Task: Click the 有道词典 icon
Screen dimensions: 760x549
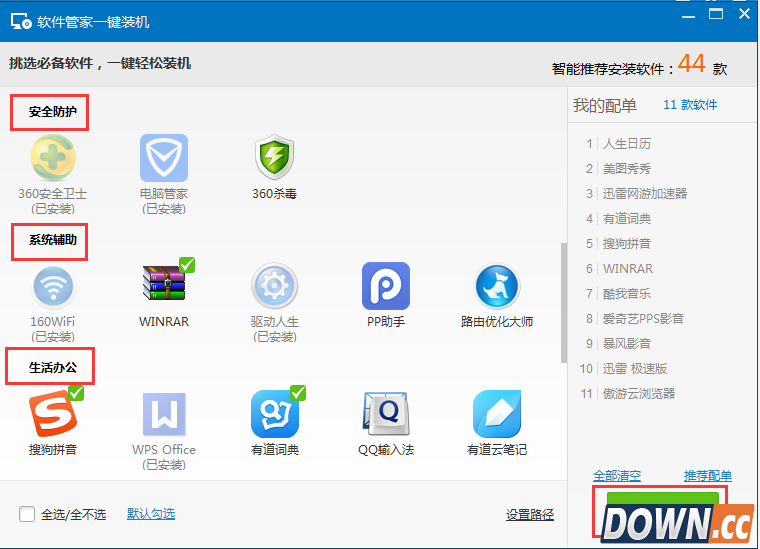Action: [275, 414]
